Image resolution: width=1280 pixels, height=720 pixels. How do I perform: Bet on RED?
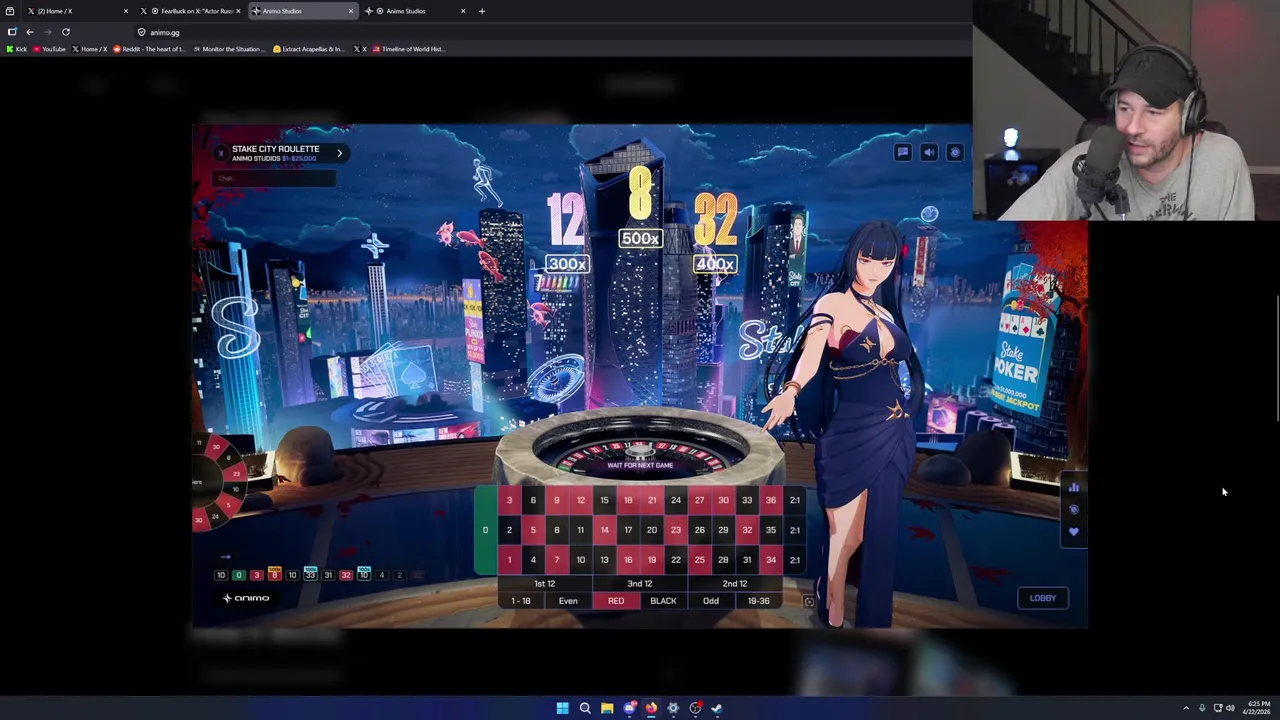(x=616, y=601)
